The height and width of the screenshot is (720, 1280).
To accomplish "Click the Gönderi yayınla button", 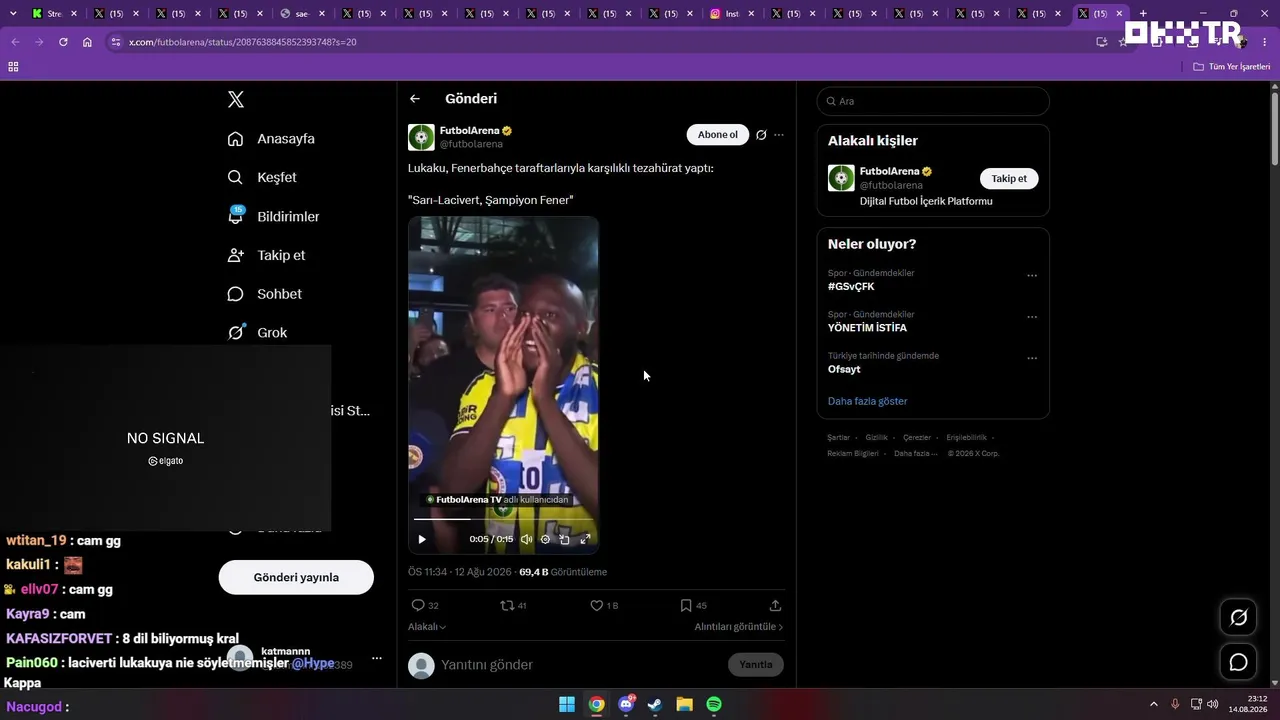I will (x=296, y=577).
